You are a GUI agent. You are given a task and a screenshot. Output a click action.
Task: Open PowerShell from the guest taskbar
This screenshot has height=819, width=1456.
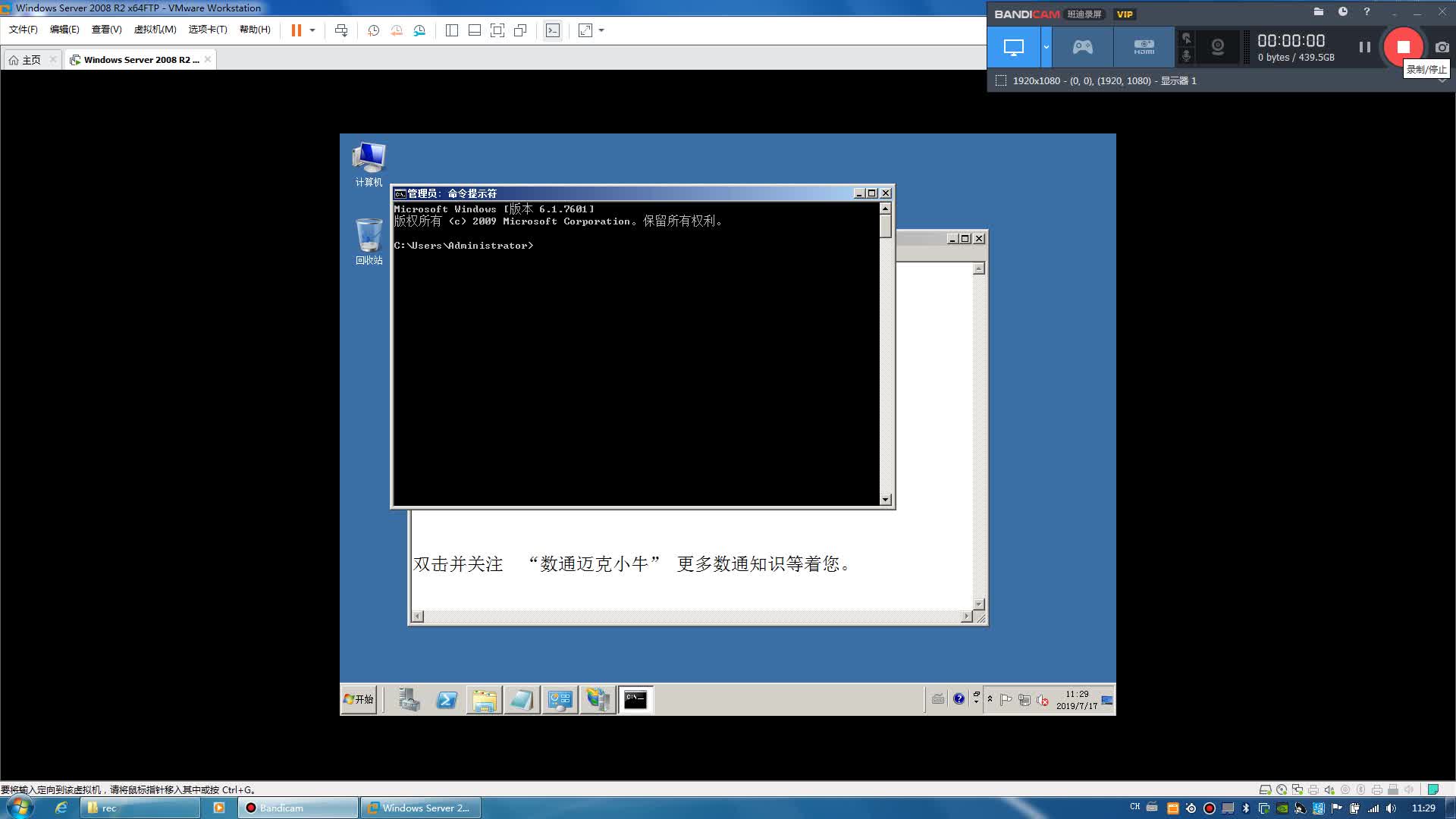tap(447, 699)
